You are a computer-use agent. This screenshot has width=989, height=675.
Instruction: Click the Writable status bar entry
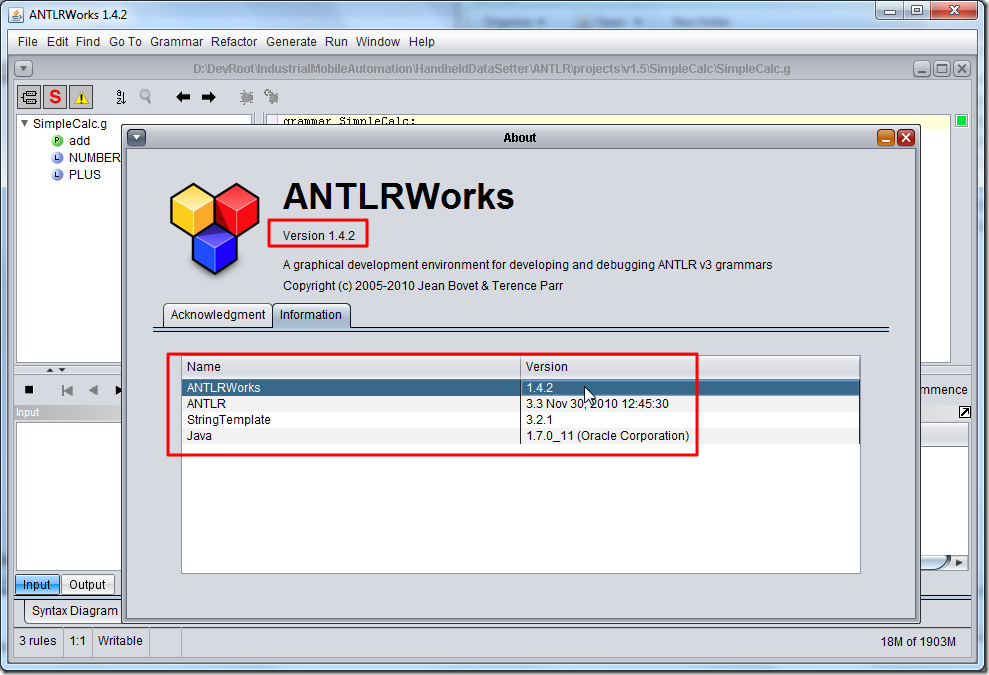pyautogui.click(x=120, y=641)
